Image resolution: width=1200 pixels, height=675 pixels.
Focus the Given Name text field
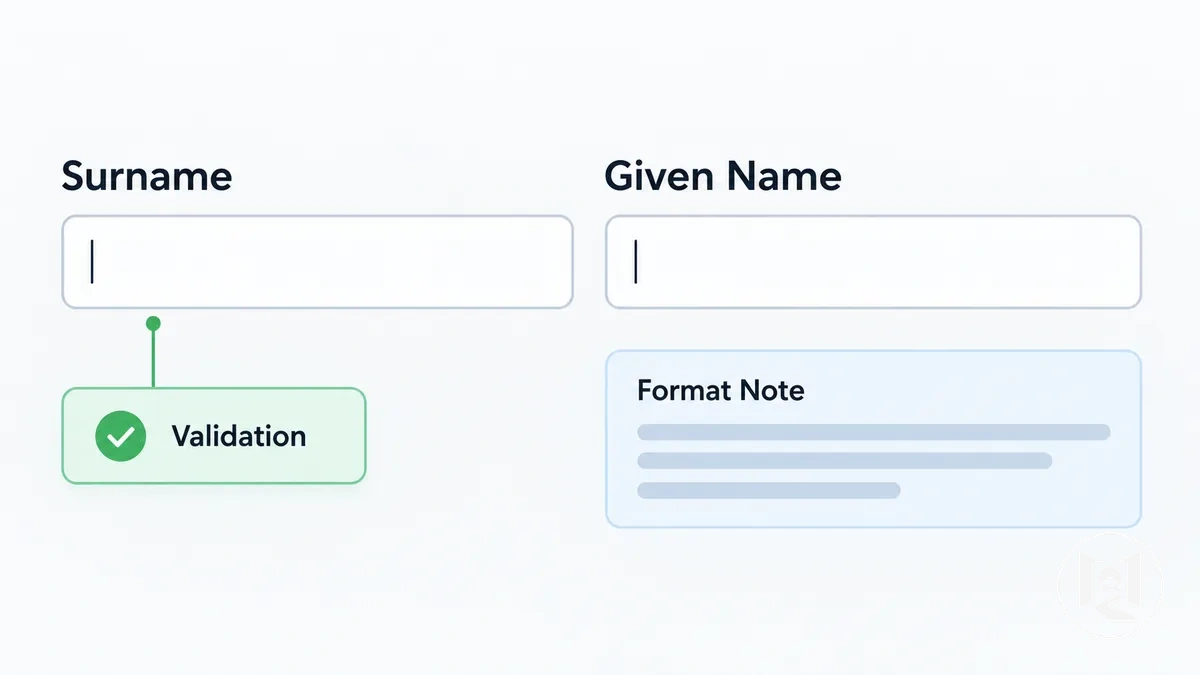873,262
